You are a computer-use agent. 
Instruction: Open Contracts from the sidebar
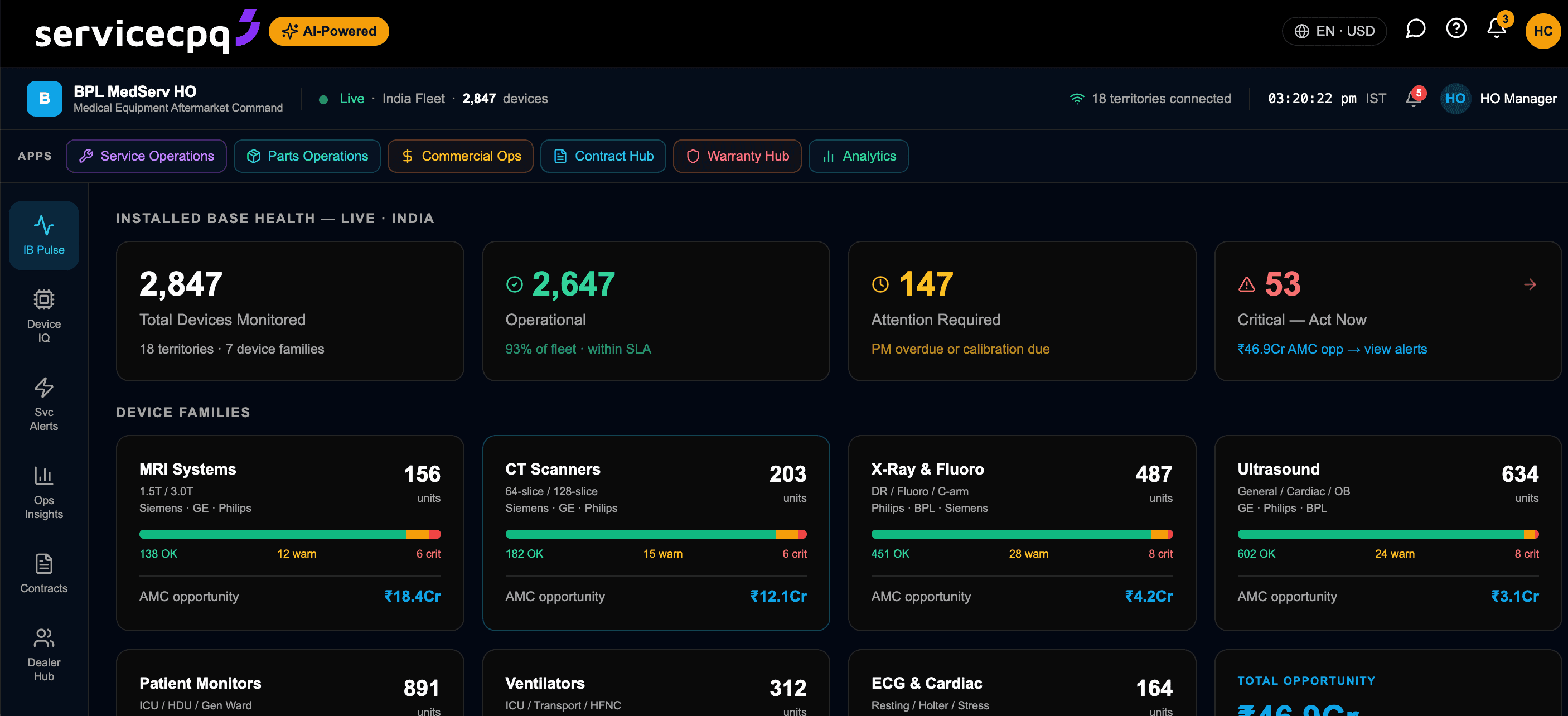click(x=44, y=574)
